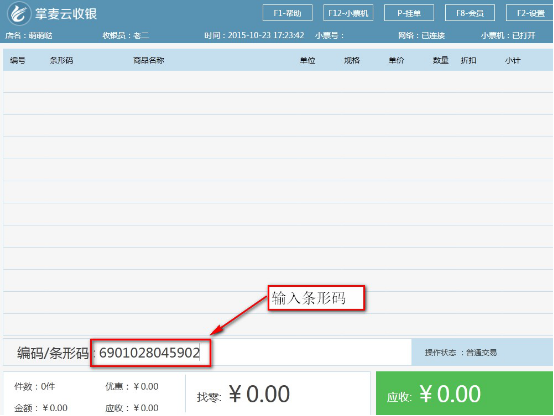The height and width of the screenshot is (416, 554).
Task: Click the 条形码 column header
Action: tap(61, 60)
